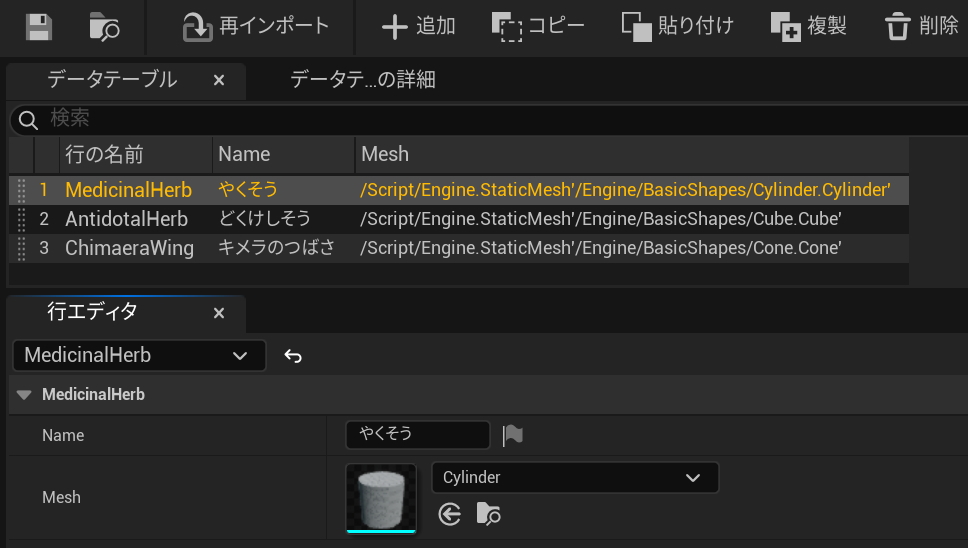
Task: Paste row using 貼り付け button
Action: 677,26
